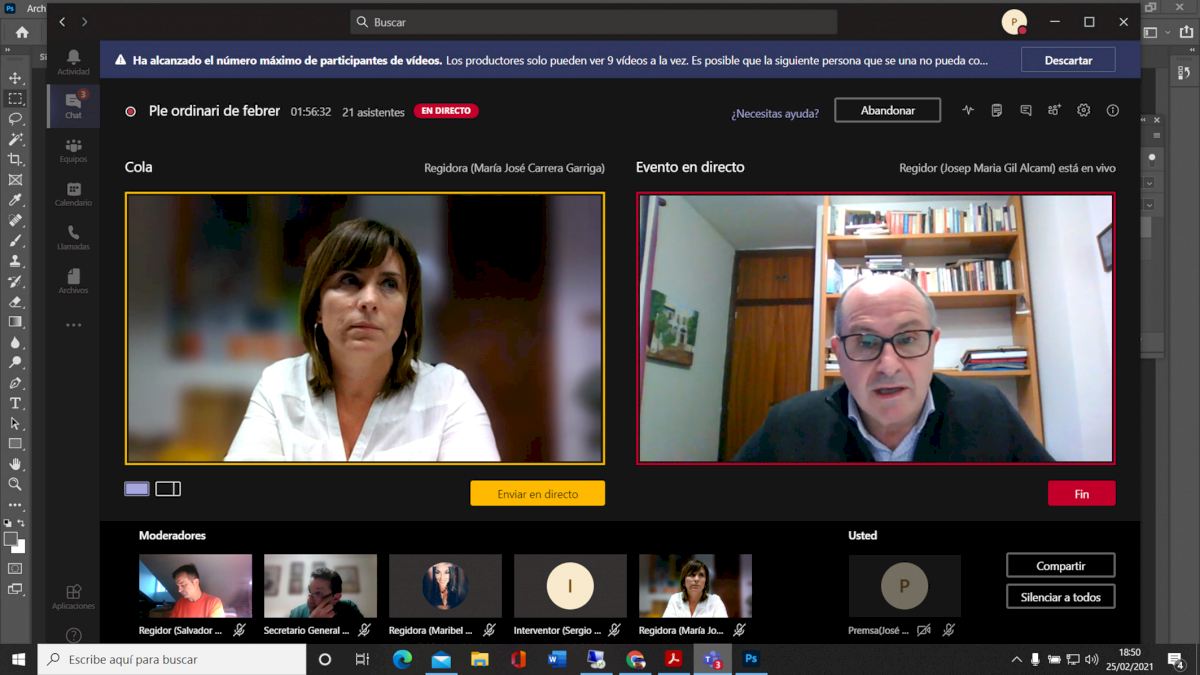The width and height of the screenshot is (1200, 675).
Task: Open the Chat tab in Teams sidebar
Action: [x=73, y=105]
